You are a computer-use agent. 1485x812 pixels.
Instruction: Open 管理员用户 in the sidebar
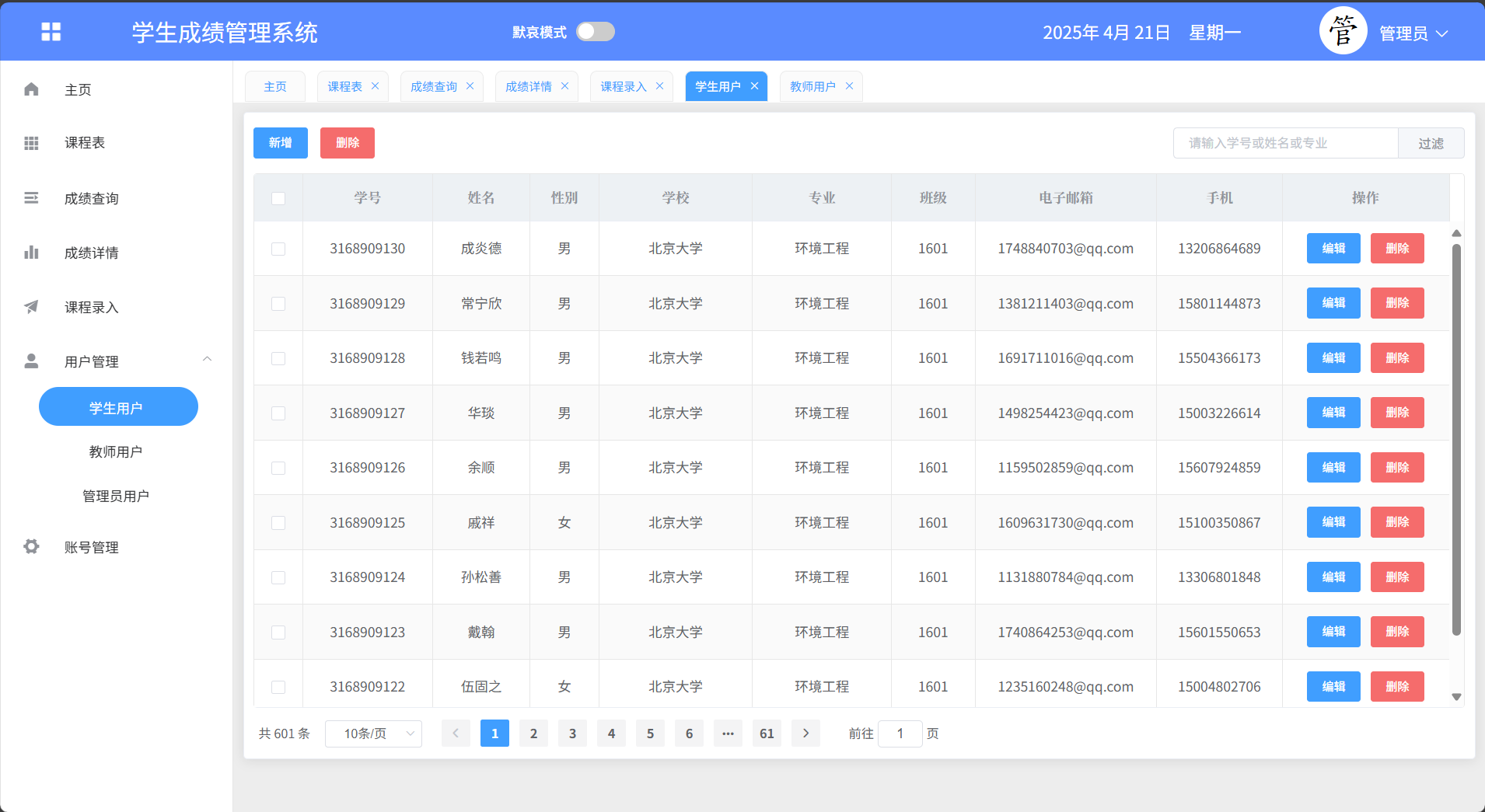click(116, 496)
